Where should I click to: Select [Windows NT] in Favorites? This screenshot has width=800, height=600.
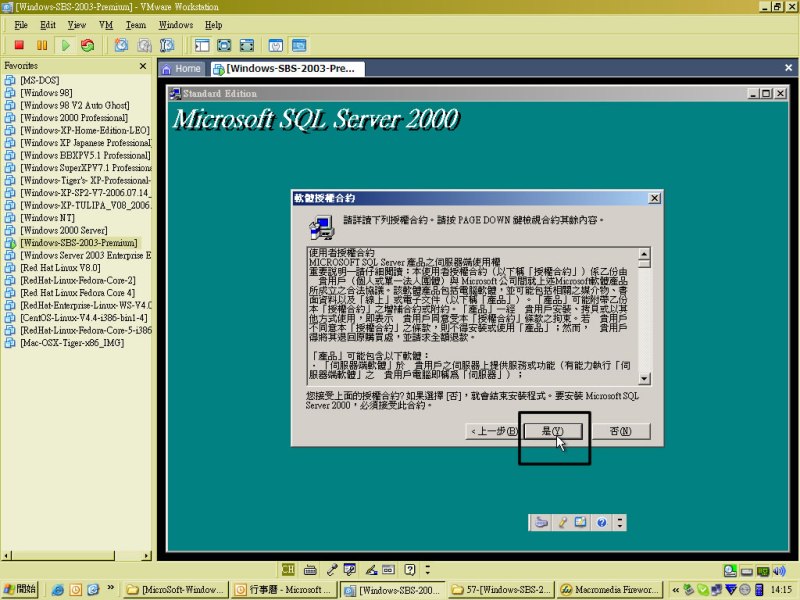(47, 218)
